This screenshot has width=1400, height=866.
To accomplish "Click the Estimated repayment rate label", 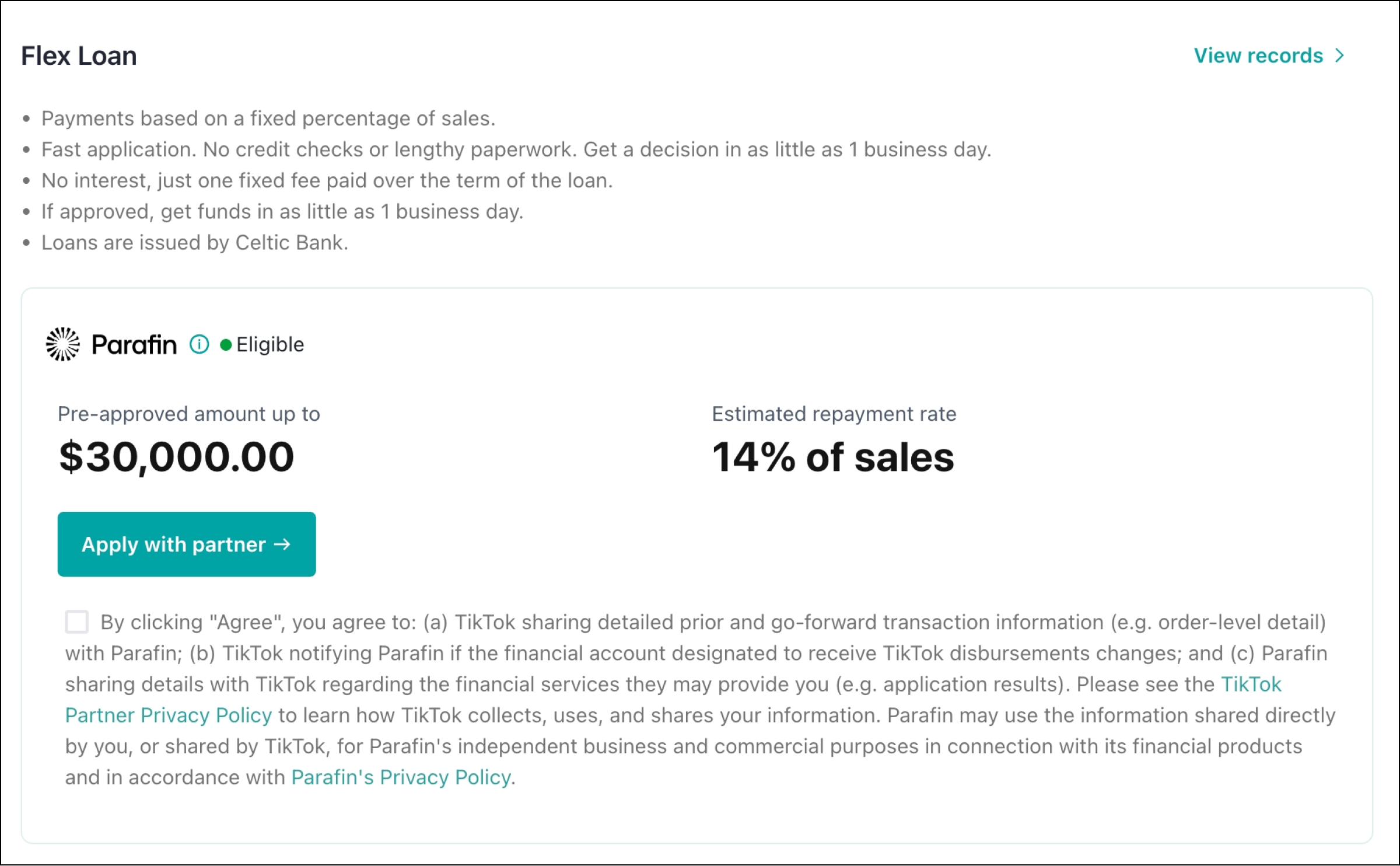I will [x=834, y=414].
